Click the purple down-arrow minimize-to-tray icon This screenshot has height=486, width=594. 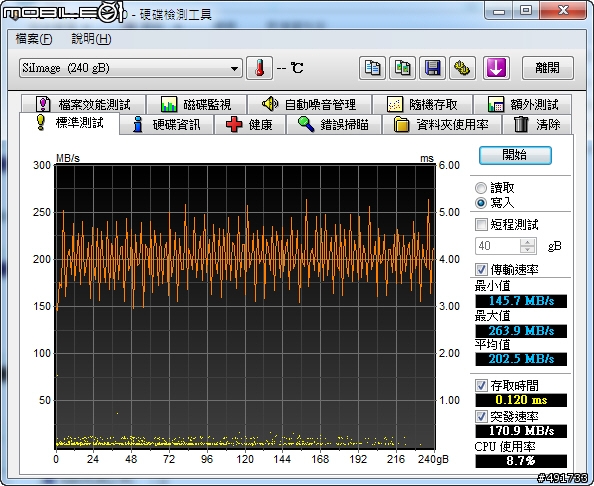(496, 68)
